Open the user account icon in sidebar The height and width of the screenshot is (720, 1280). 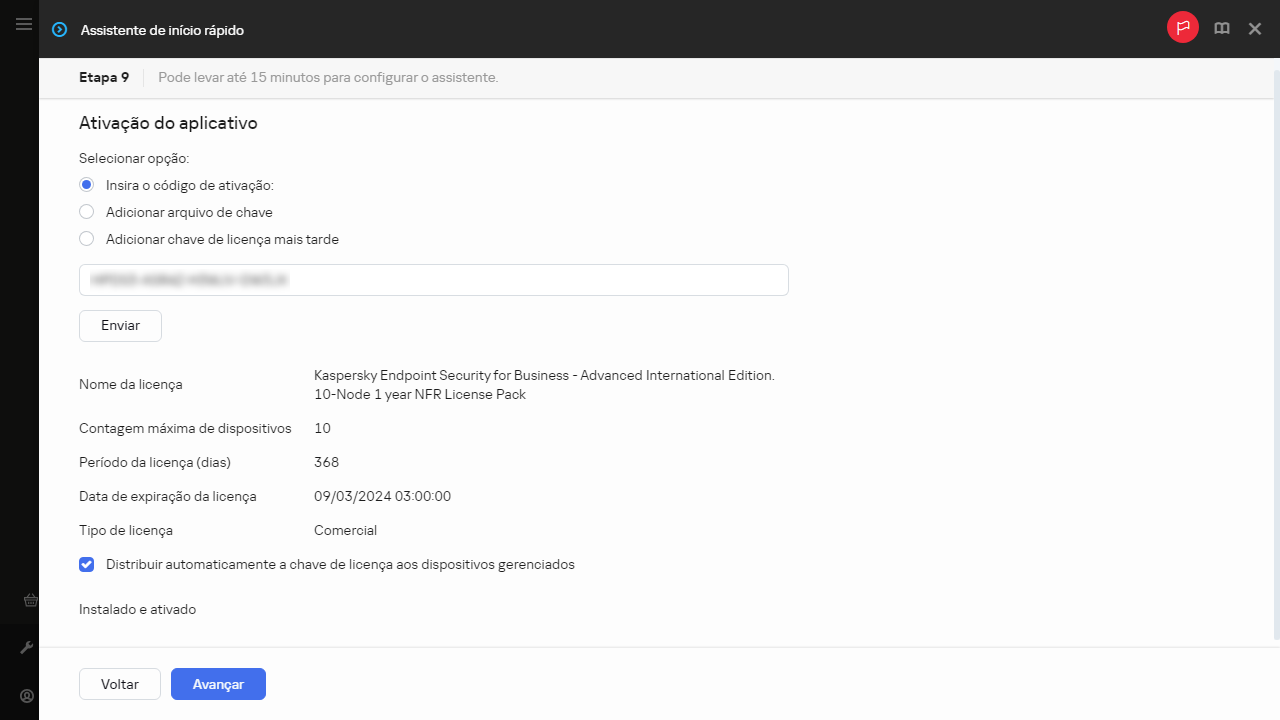[x=27, y=696]
